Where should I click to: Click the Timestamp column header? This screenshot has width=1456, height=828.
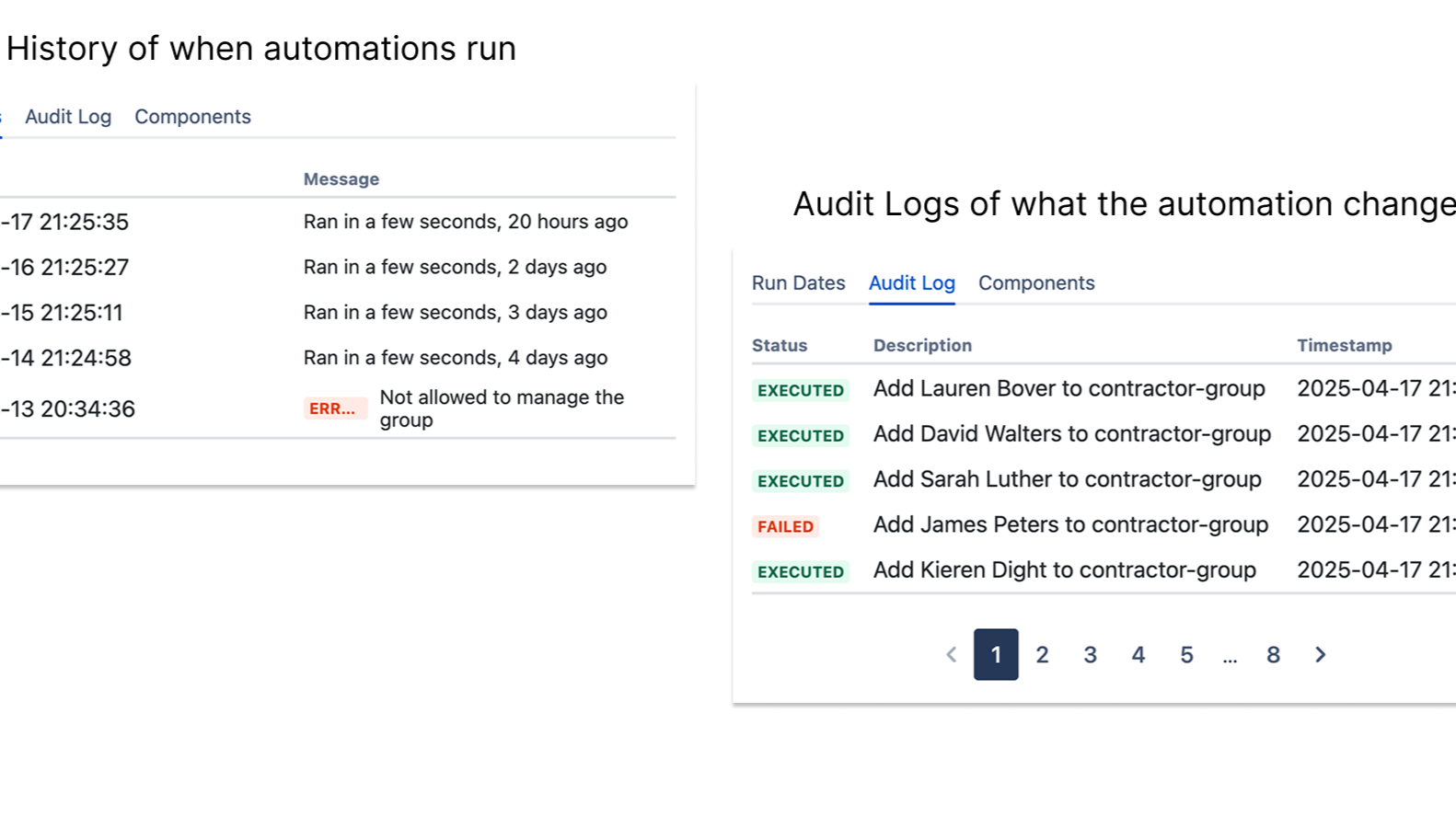[1344, 346]
